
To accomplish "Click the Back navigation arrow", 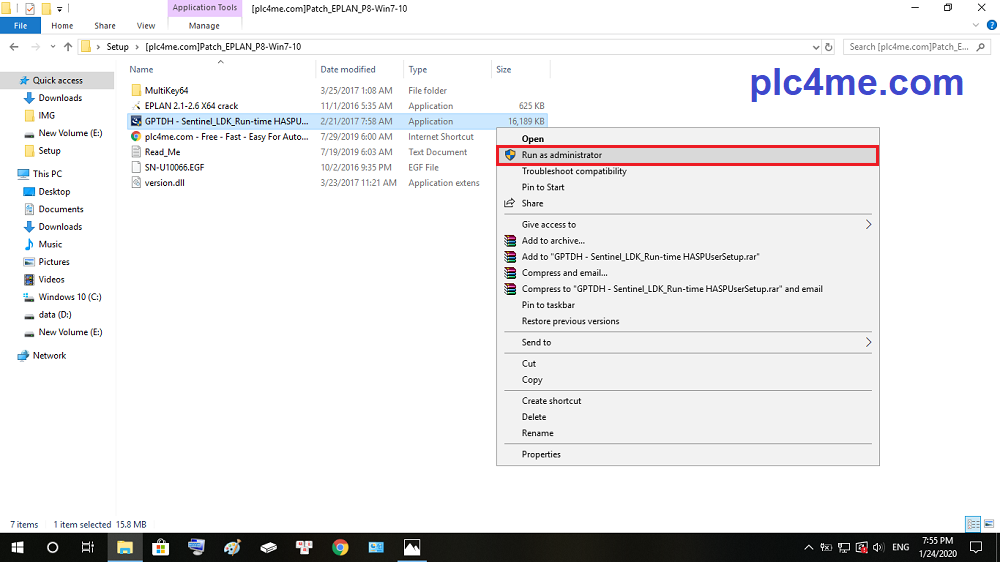I will tap(12, 46).
